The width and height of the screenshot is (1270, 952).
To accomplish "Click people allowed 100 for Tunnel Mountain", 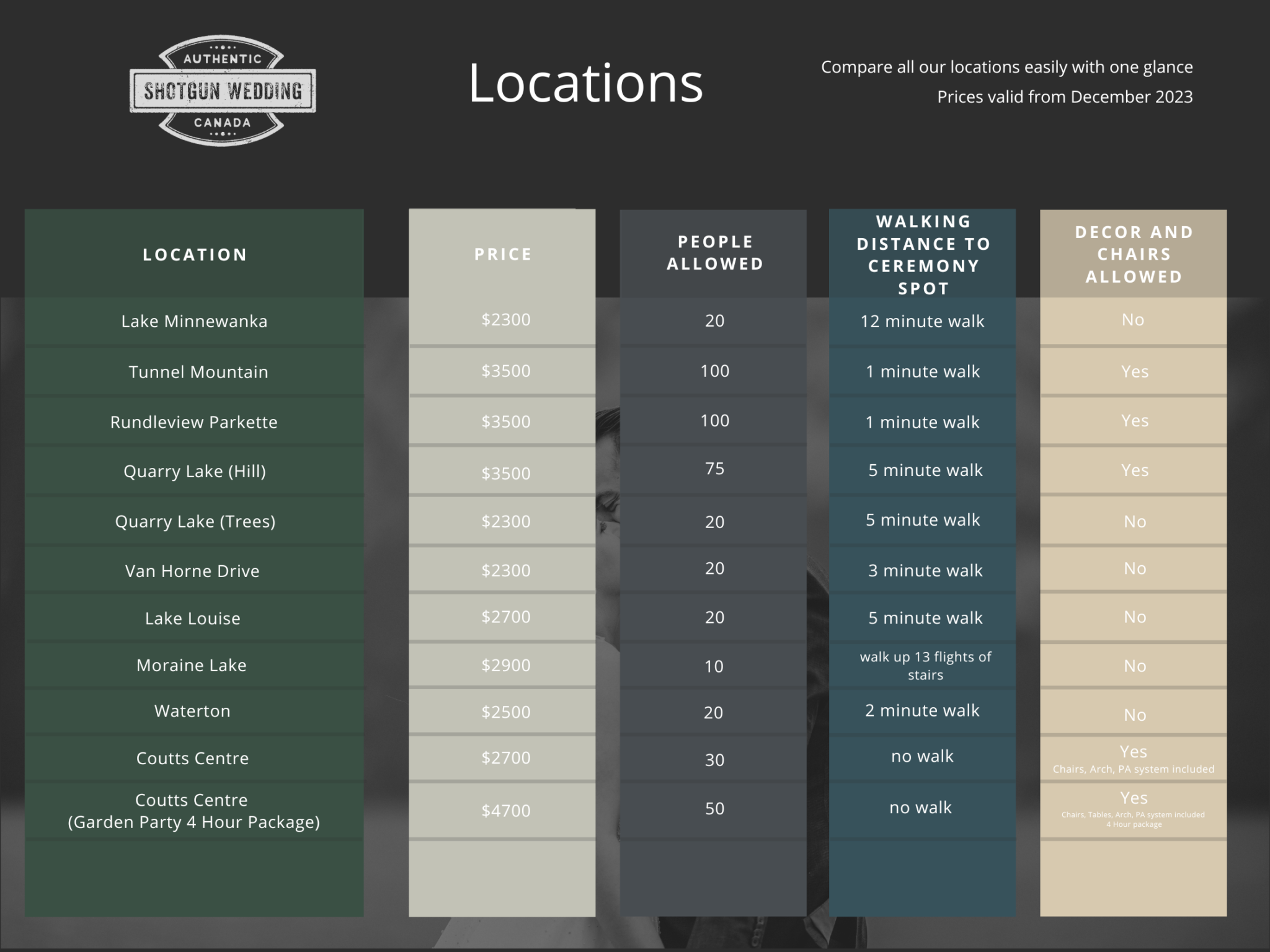I will click(x=714, y=371).
